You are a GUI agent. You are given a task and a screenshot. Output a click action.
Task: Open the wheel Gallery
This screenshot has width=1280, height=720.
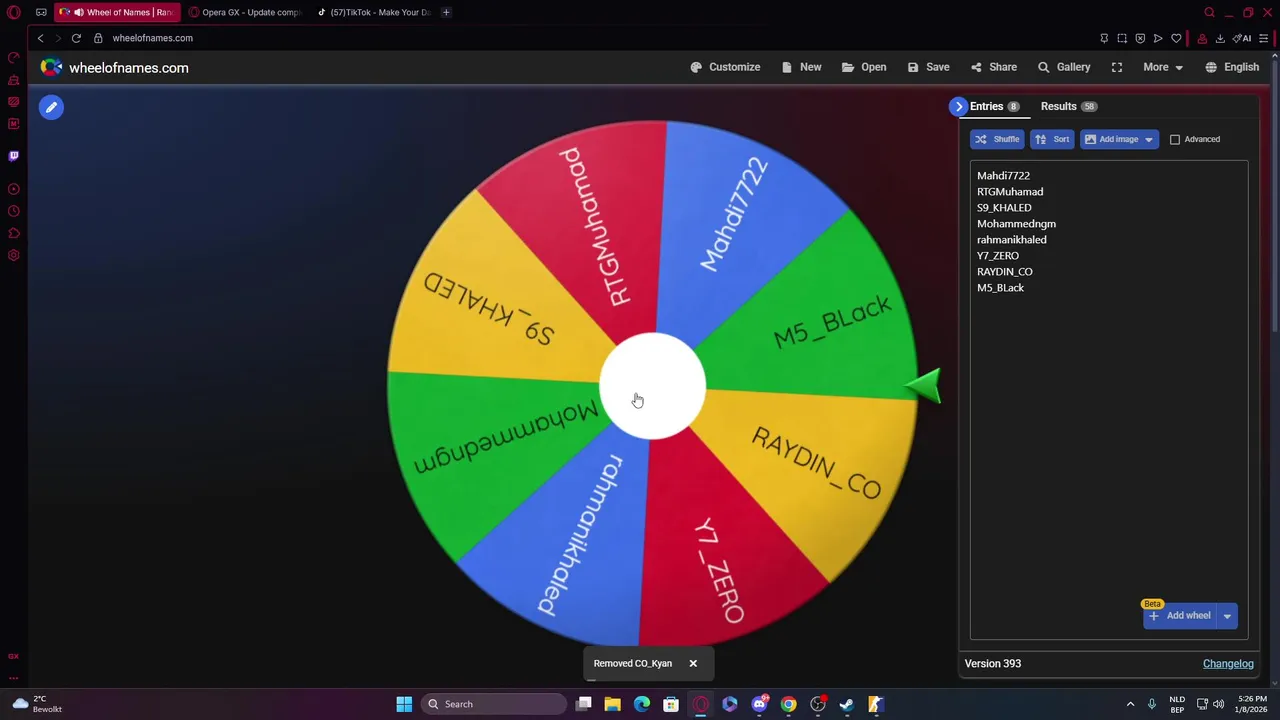click(1064, 67)
